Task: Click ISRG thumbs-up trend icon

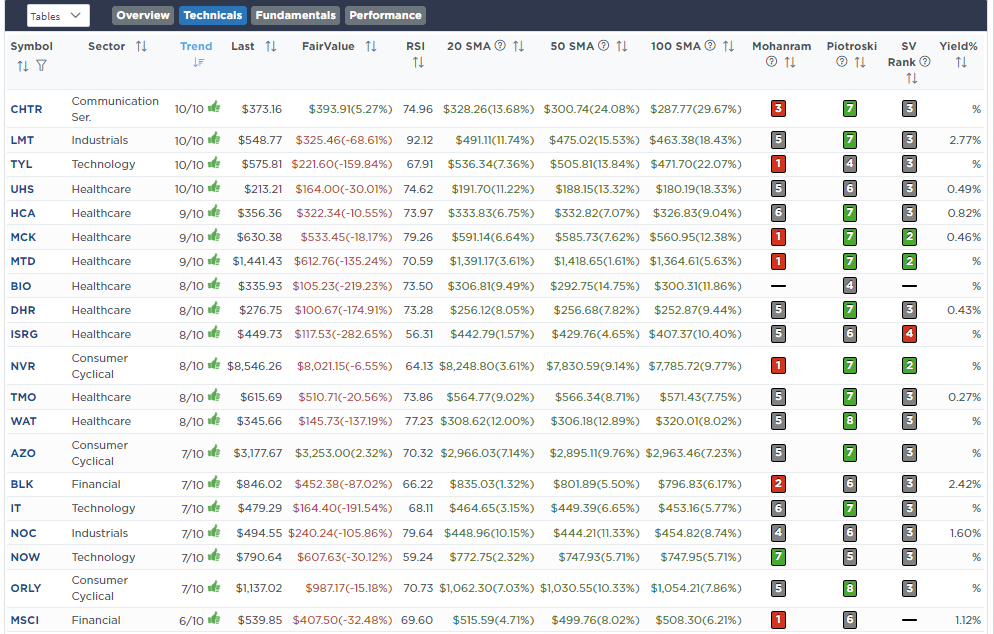Action: tap(214, 332)
